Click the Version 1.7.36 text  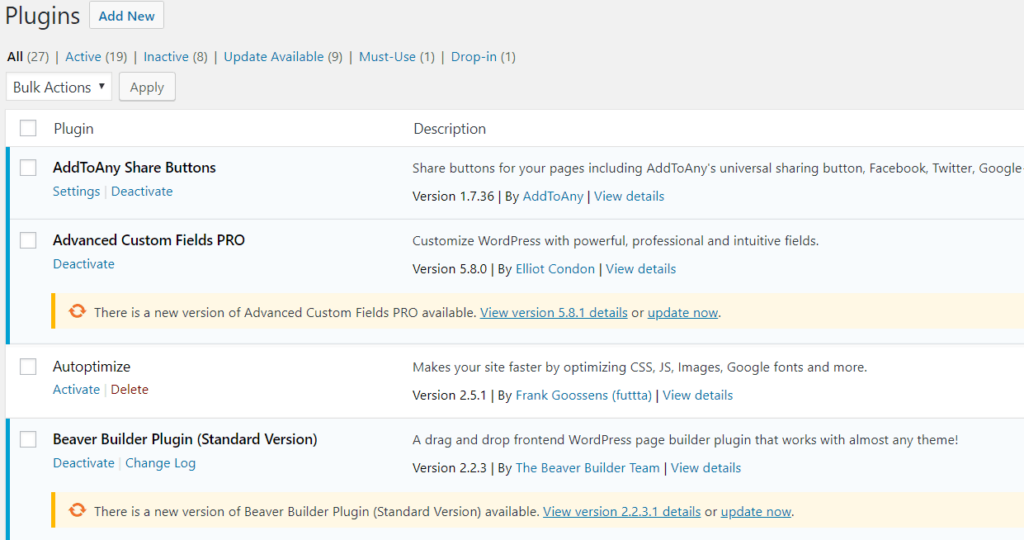pos(453,197)
